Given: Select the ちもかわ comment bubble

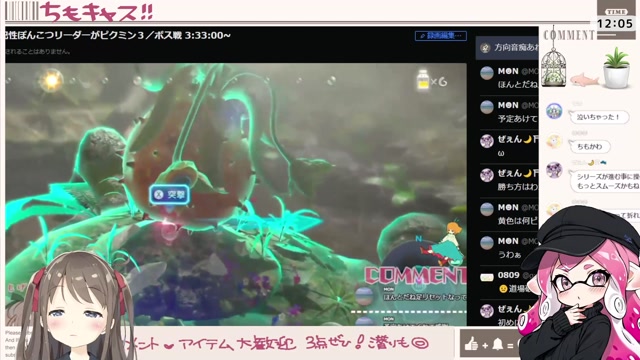Looking at the screenshot, I should [x=589, y=147].
